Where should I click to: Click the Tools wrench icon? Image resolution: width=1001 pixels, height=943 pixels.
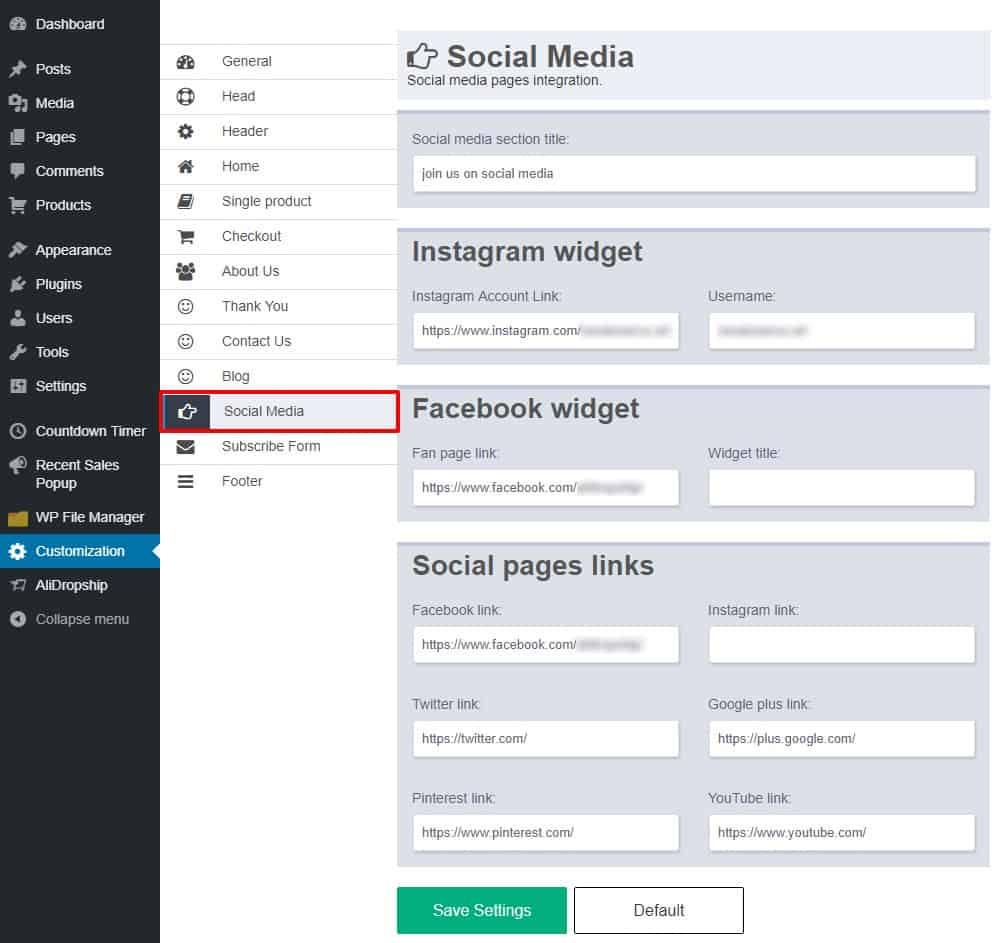click(18, 352)
